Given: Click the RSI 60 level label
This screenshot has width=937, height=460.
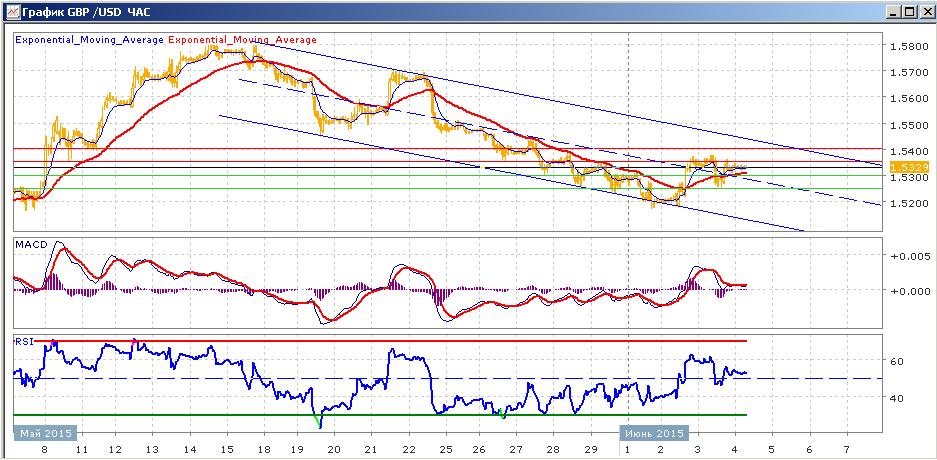Looking at the screenshot, I should point(896,361).
